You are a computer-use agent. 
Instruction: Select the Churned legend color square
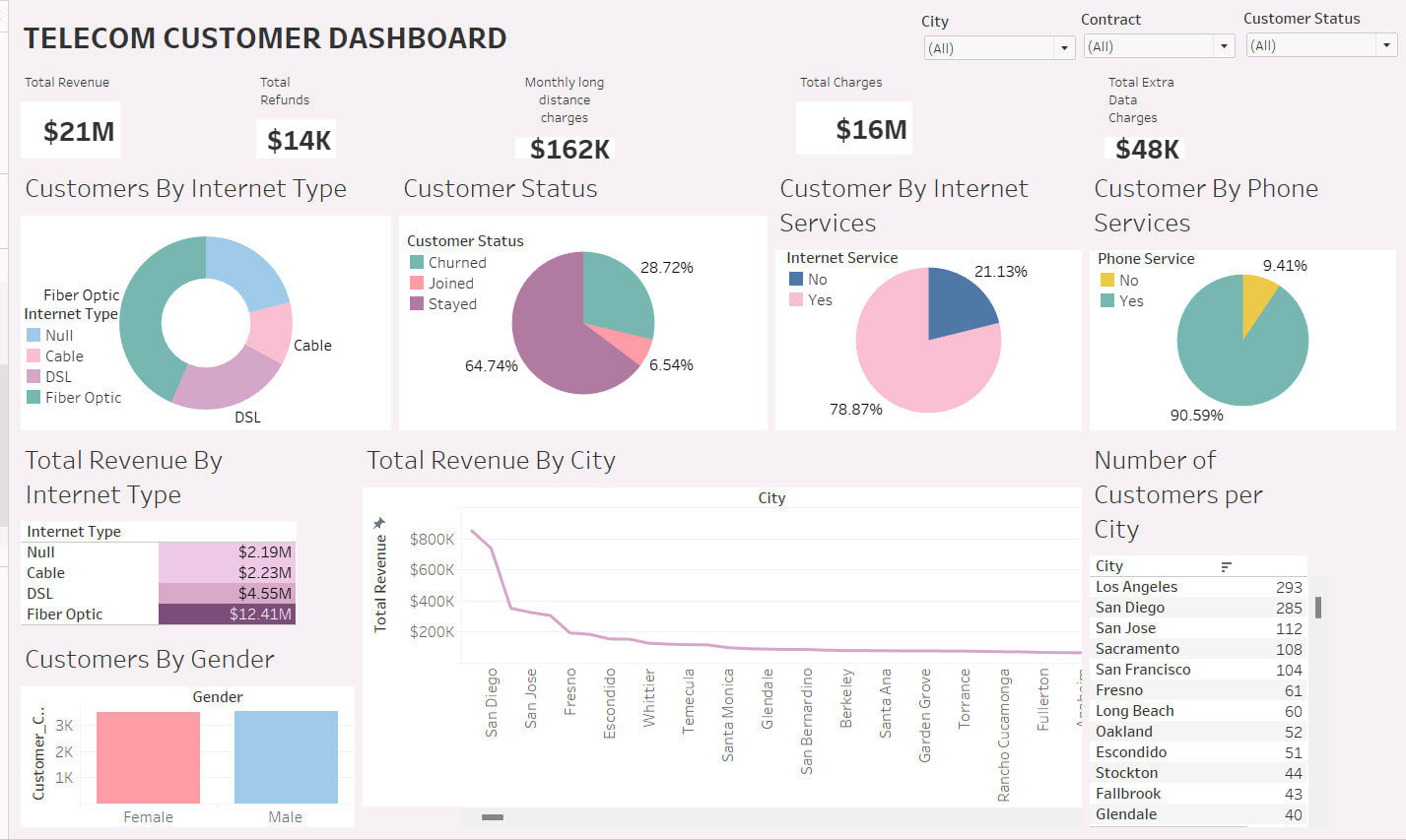tap(417, 263)
